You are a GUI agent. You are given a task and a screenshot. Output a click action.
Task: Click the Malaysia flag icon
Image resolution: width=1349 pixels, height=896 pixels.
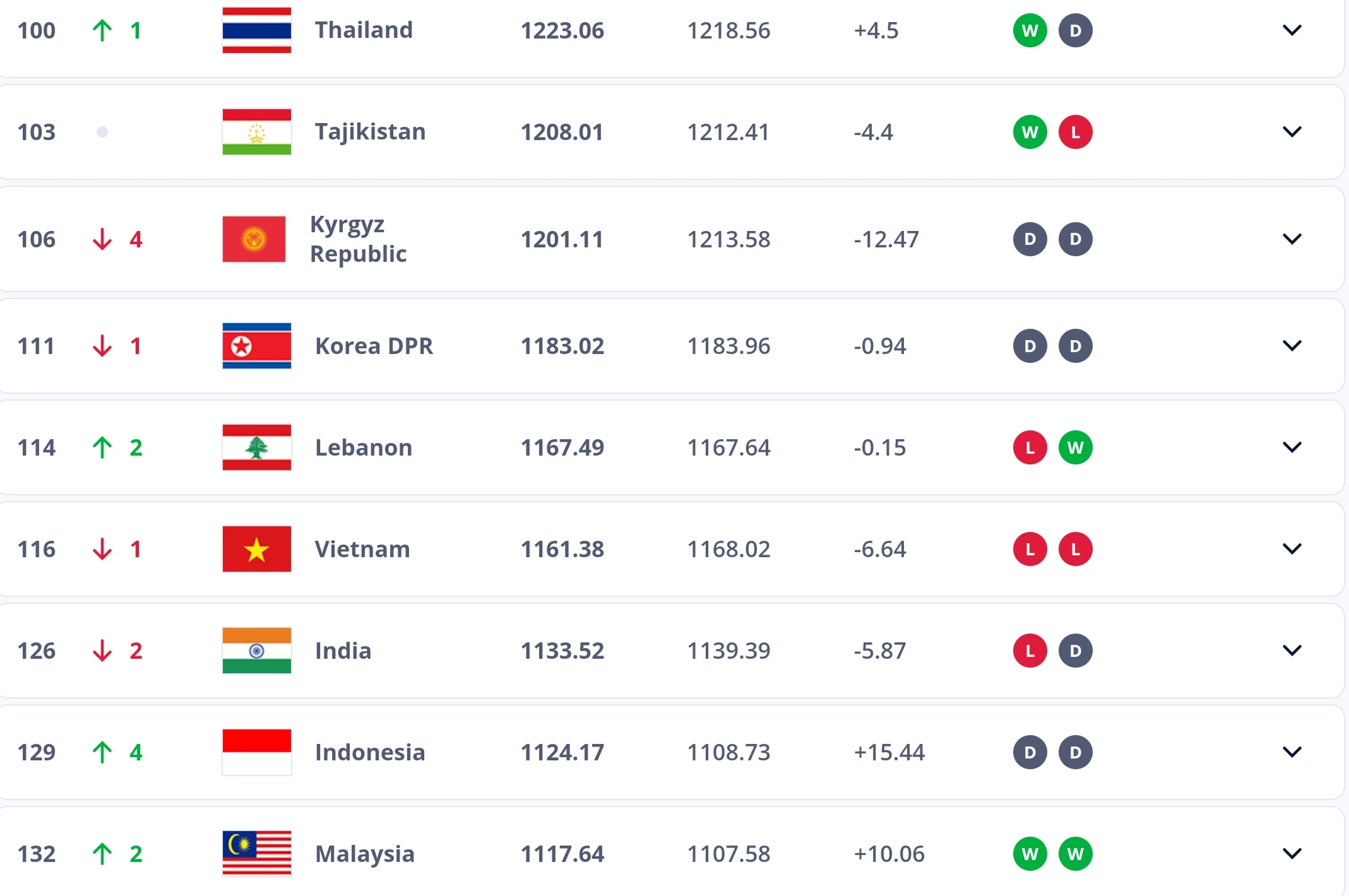point(257,854)
